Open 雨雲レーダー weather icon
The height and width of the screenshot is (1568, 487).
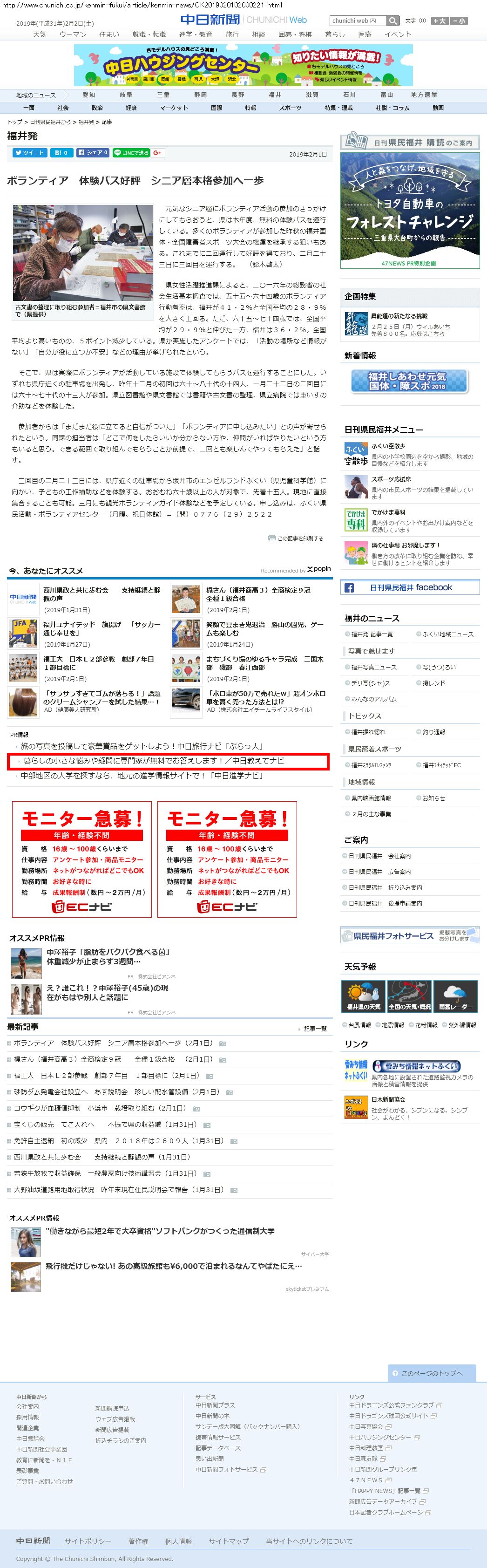(456, 996)
